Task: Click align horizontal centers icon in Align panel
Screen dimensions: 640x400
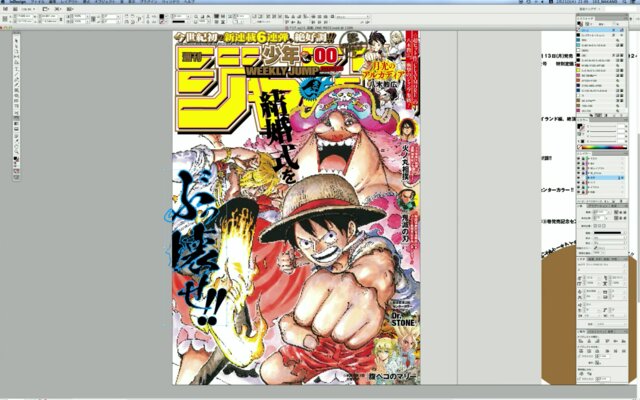Action: pos(589,341)
